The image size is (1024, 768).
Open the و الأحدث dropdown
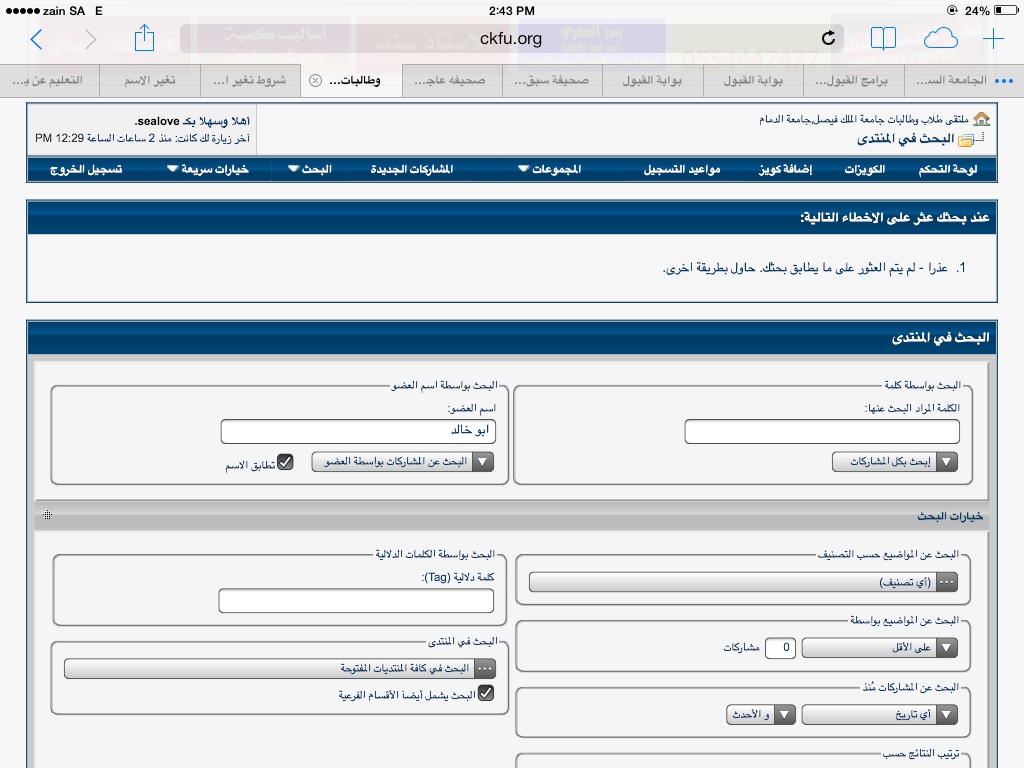(761, 714)
